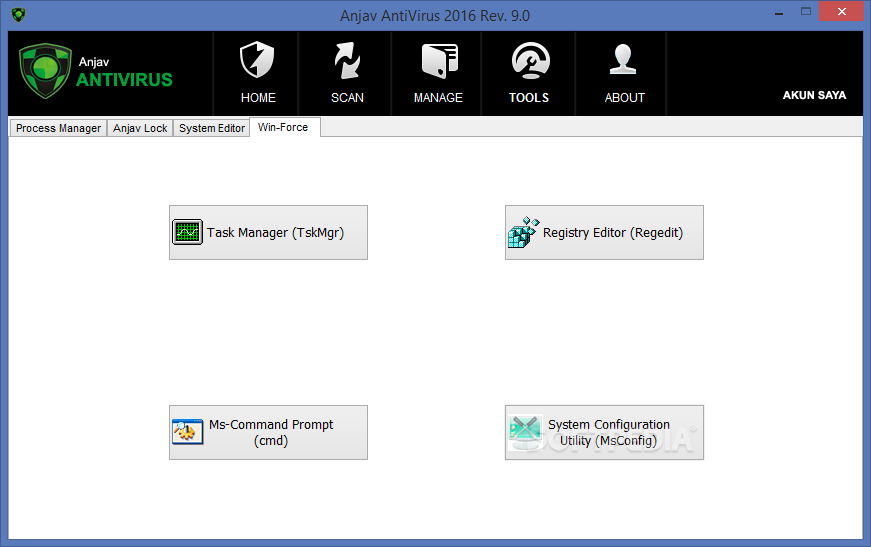Open the HOME shield icon
The image size is (871, 547).
(x=257, y=60)
